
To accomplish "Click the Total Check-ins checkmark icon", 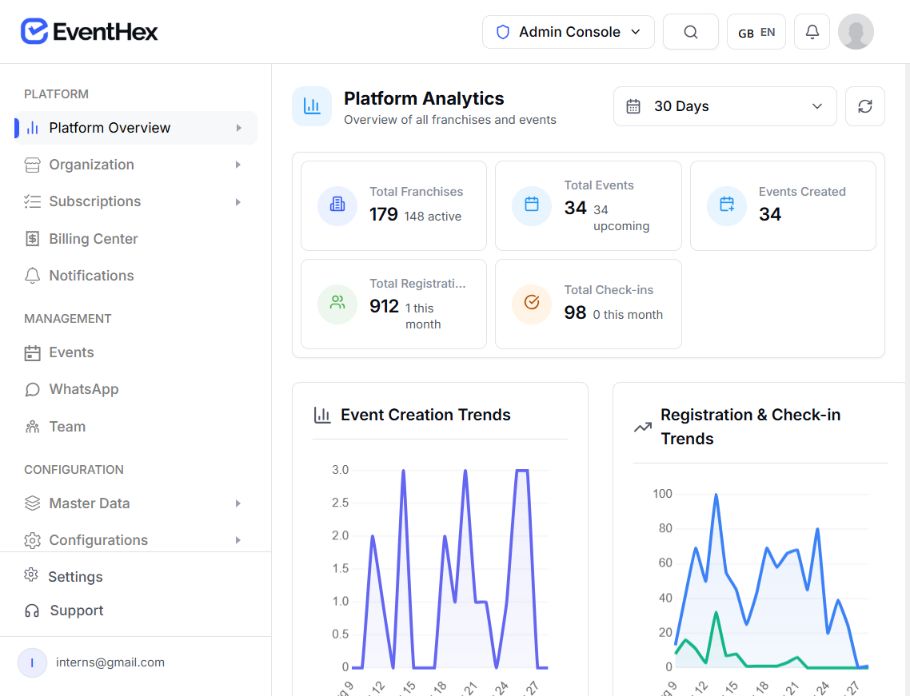I will pyautogui.click(x=532, y=302).
